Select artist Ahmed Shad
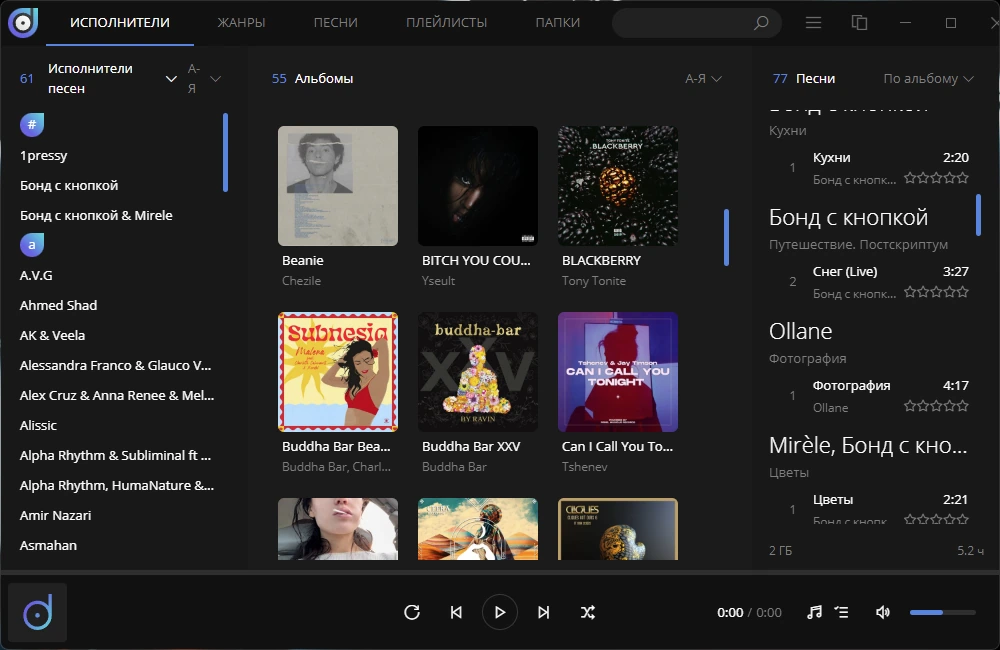The image size is (1000, 650). (58, 305)
